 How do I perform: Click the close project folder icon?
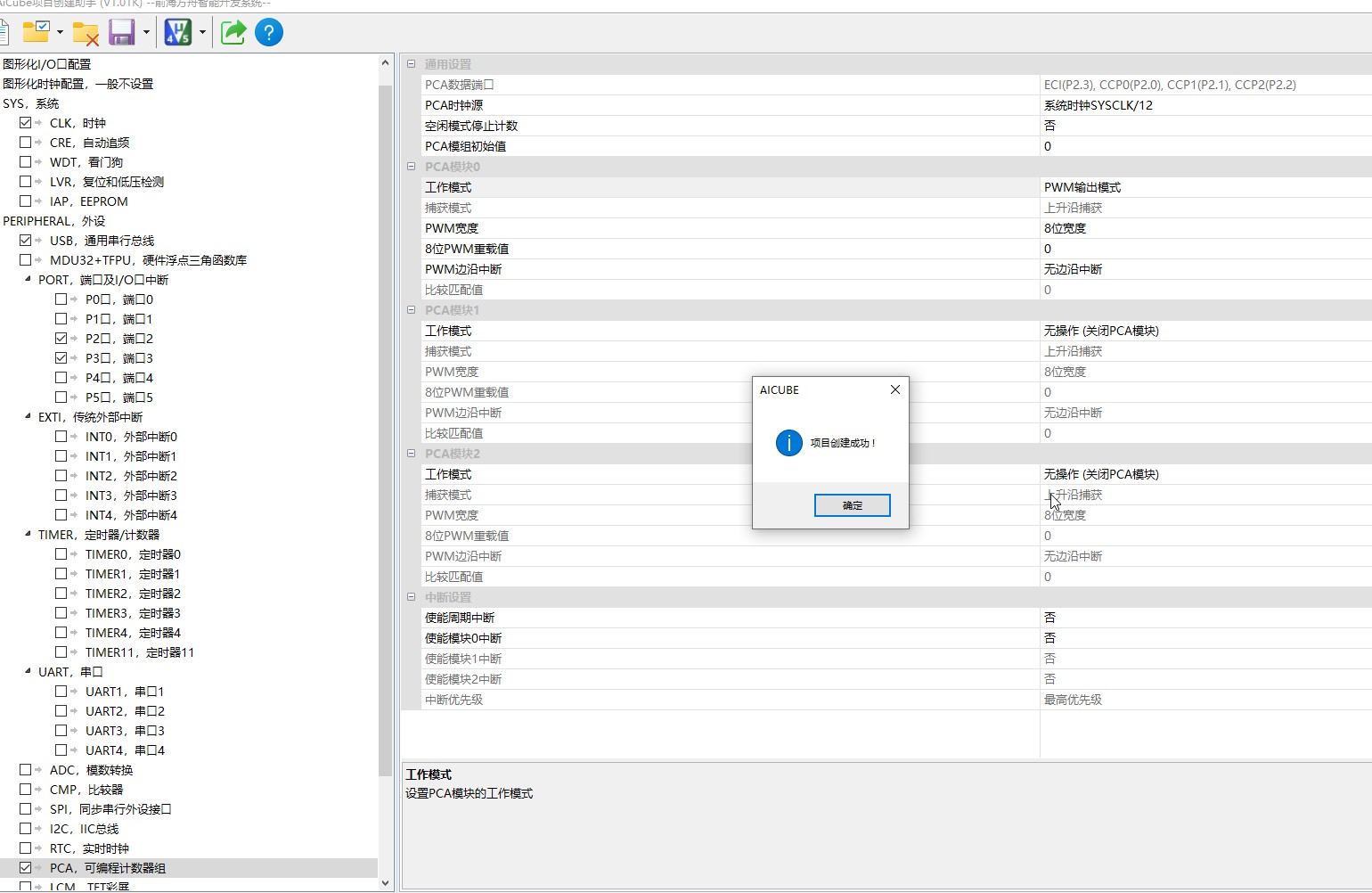(x=86, y=33)
